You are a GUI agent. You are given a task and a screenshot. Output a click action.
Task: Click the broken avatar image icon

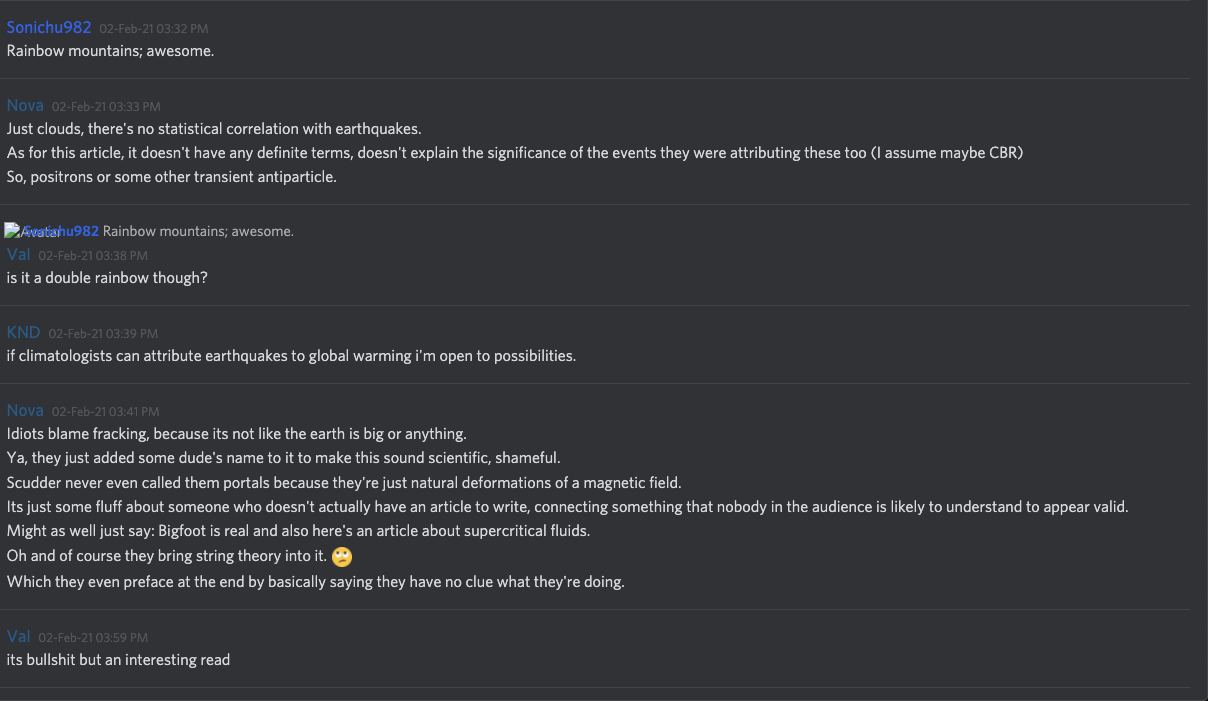pos(12,231)
